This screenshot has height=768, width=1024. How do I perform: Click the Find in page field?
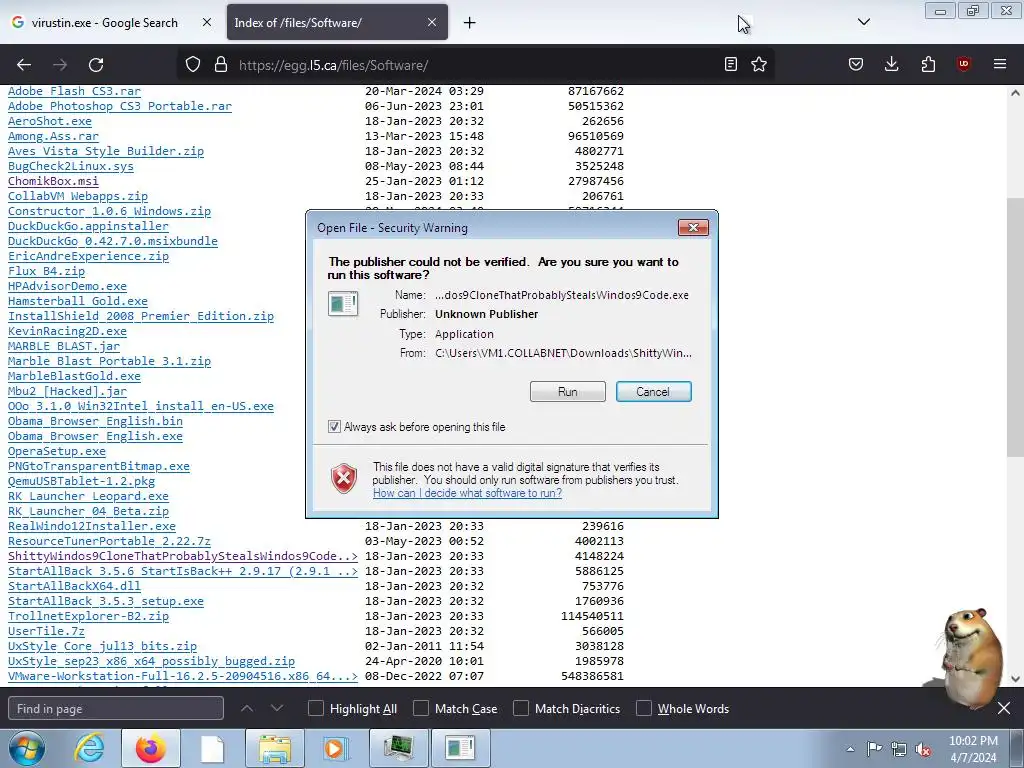coord(116,709)
